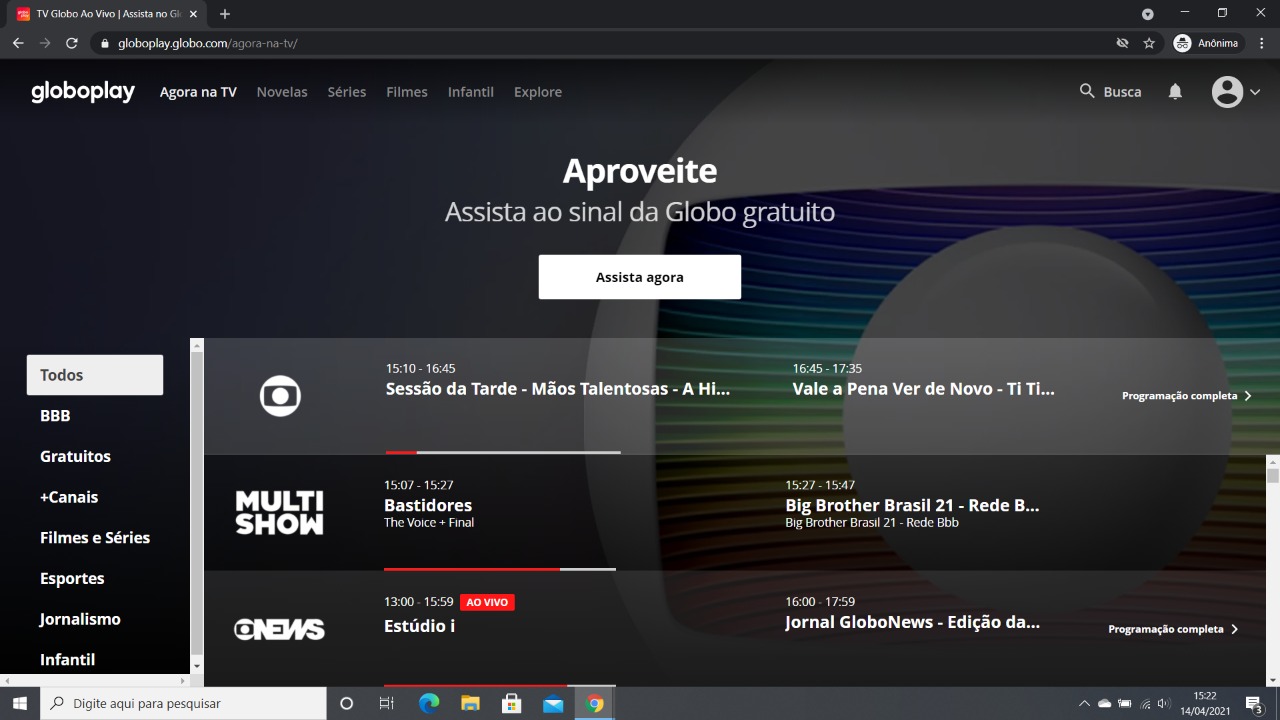The height and width of the screenshot is (720, 1280).
Task: Open Task View in taskbar
Action: [387, 703]
